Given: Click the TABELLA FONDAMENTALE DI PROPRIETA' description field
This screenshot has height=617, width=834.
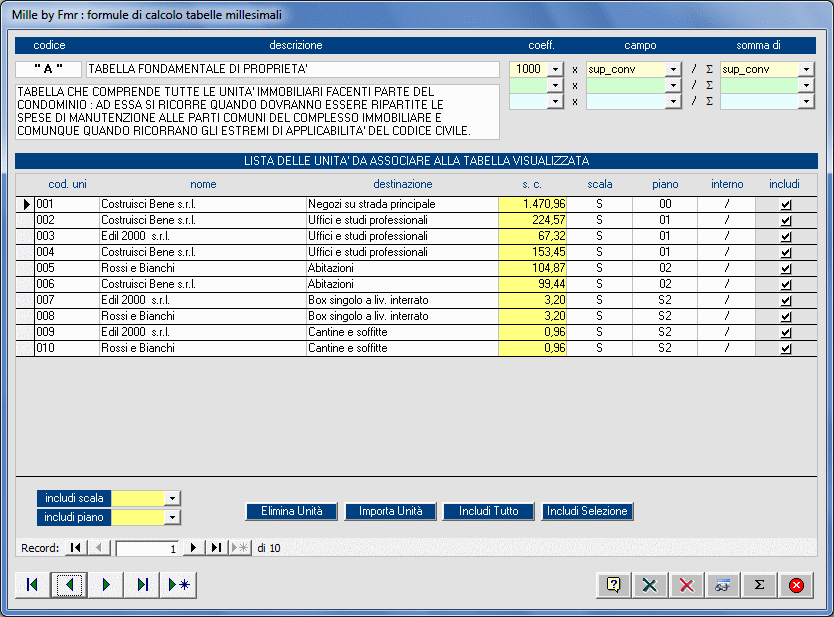Looking at the screenshot, I should click(x=293, y=69).
